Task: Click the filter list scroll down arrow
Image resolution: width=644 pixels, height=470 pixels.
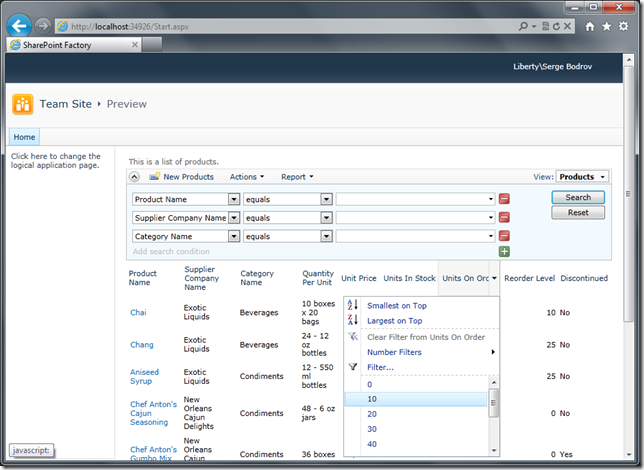Action: [494, 450]
